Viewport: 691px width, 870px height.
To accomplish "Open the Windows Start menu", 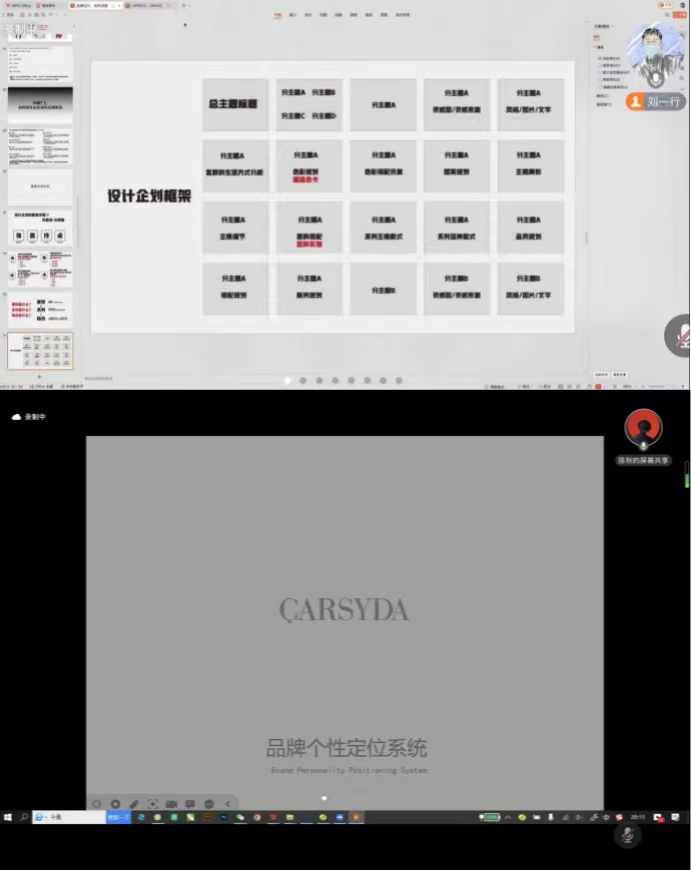I will [8, 817].
